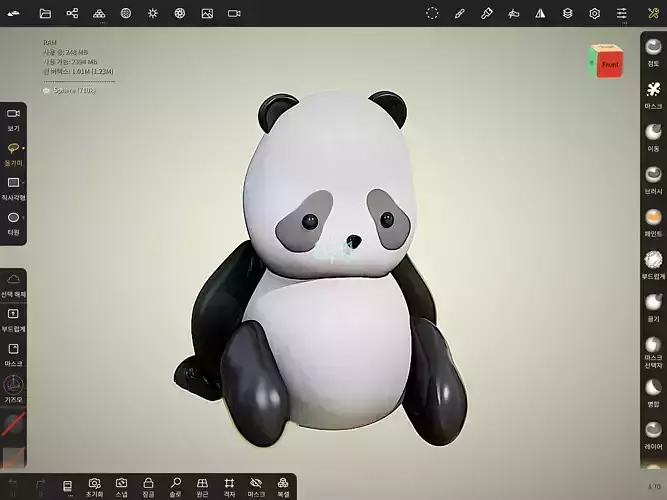Open the Camera menu in top bar
The image size is (667, 500).
[x=234, y=14]
